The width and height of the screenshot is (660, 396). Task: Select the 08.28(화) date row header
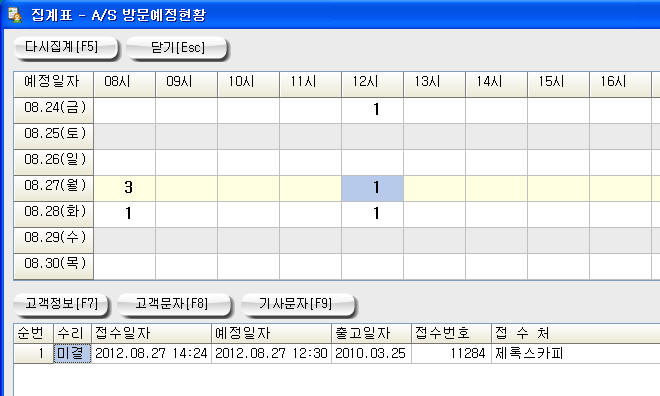pyautogui.click(x=53, y=214)
